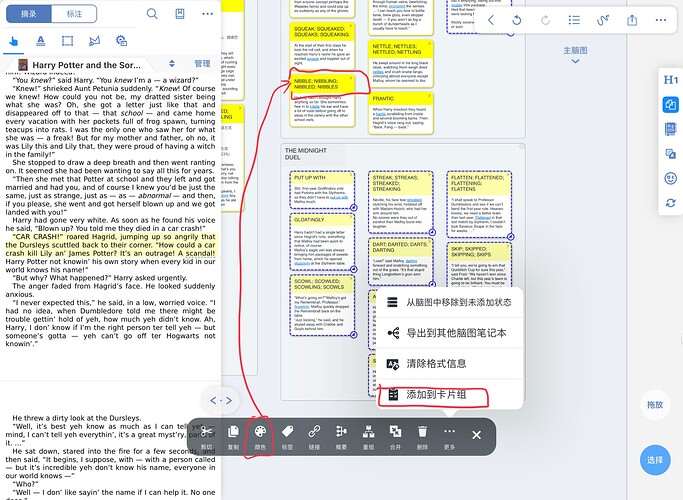Open the notebook card deck icon in sidebar

click(x=670, y=129)
